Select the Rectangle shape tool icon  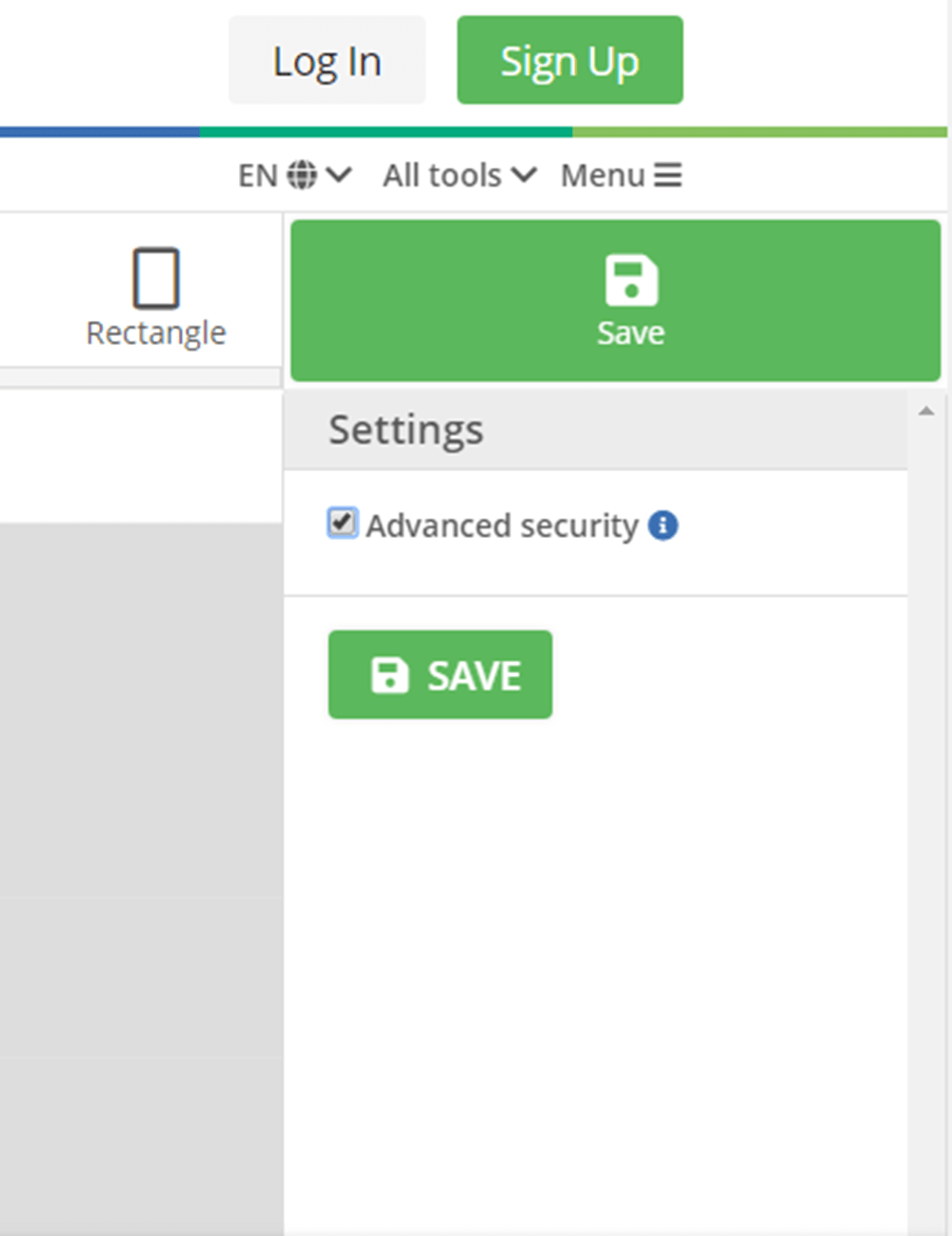click(156, 278)
